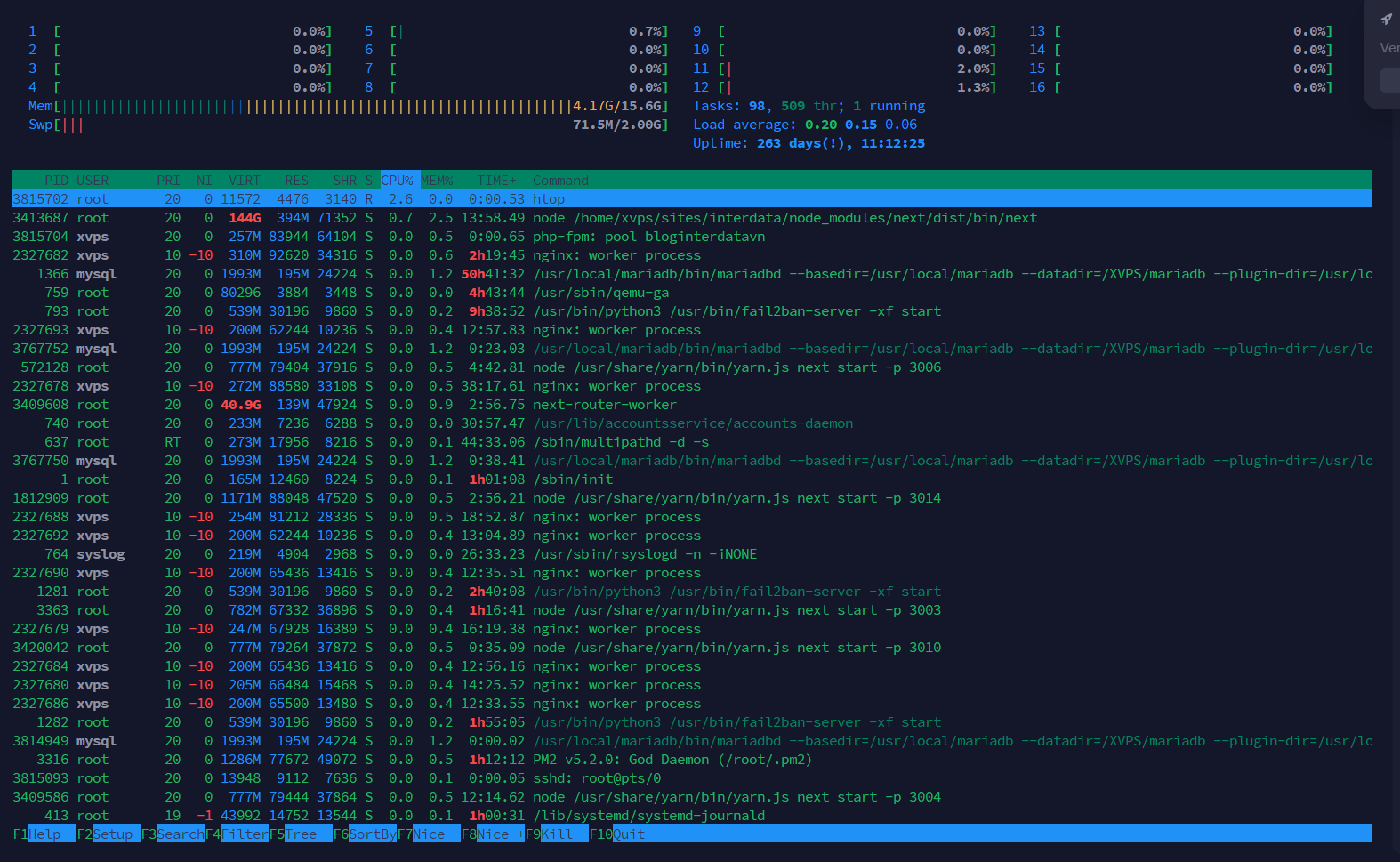Image resolution: width=1400 pixels, height=862 pixels.
Task: Click CPU 5 meter showing 0.7%
Action: [516, 31]
